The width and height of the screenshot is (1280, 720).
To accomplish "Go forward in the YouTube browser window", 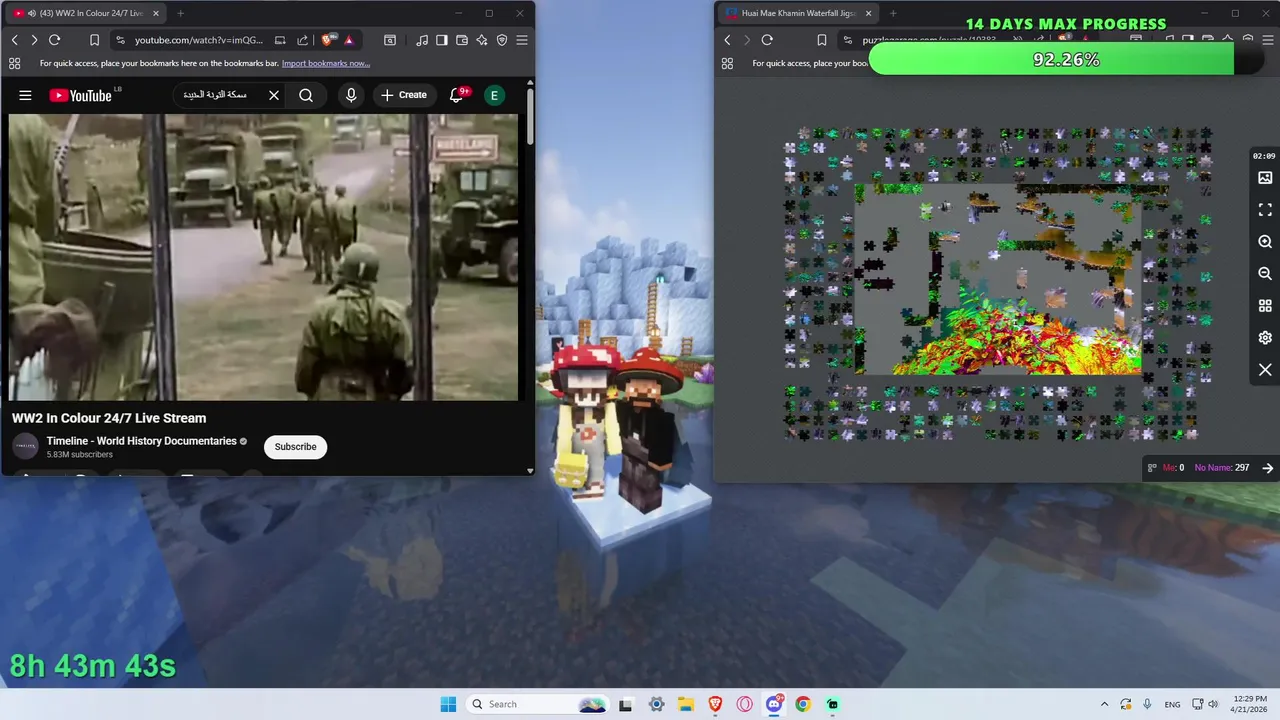I will (x=34, y=40).
